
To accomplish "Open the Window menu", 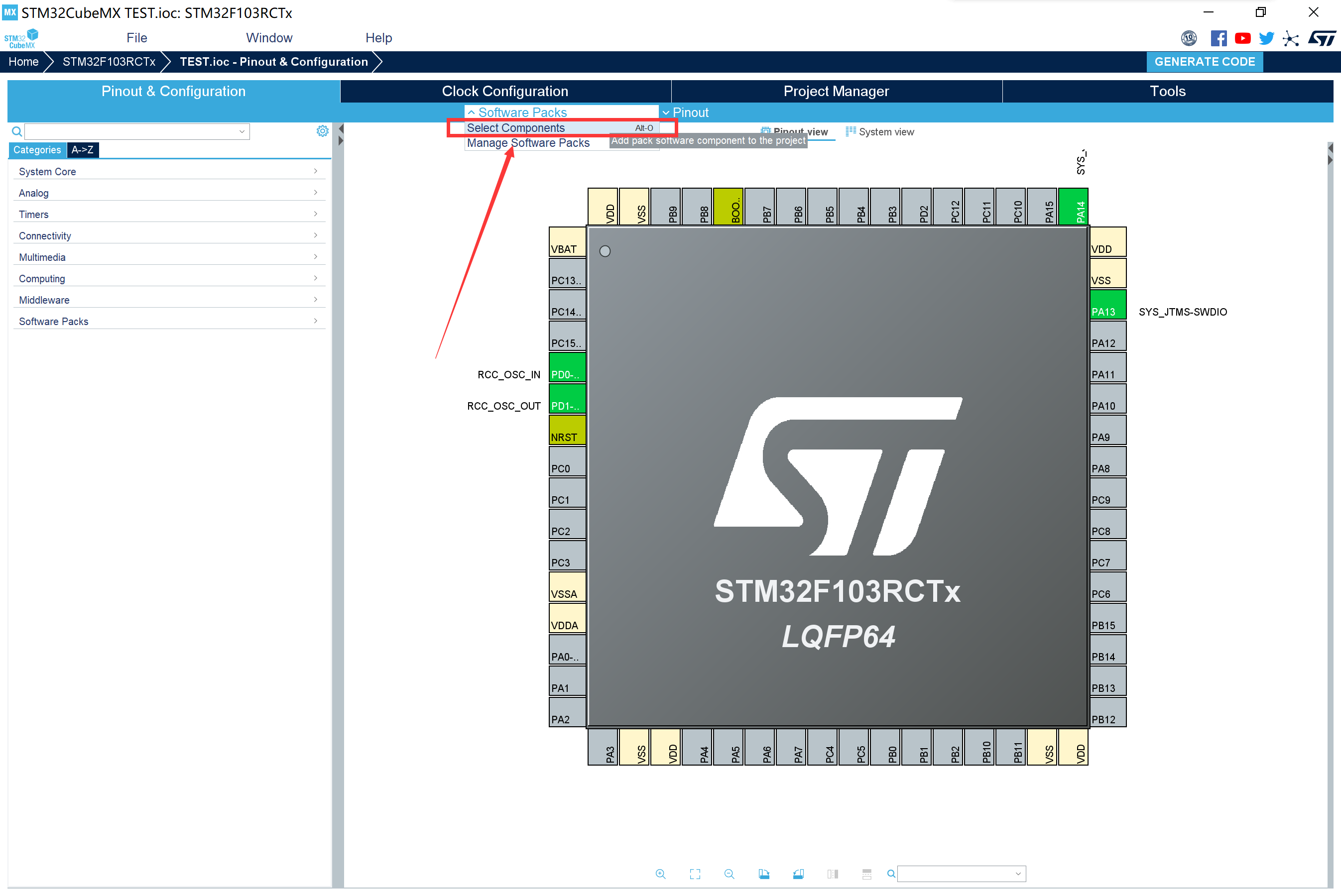I will pos(269,38).
